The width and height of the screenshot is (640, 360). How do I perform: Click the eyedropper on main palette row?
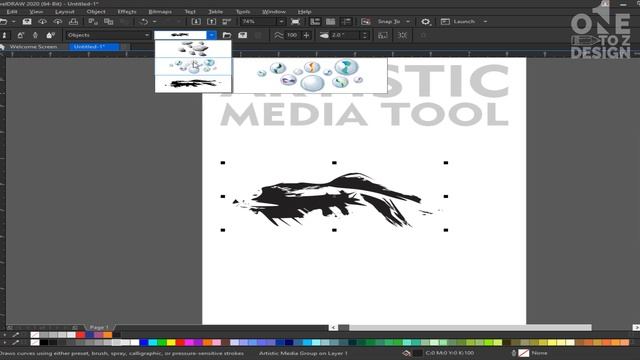pyautogui.click(x=16, y=342)
